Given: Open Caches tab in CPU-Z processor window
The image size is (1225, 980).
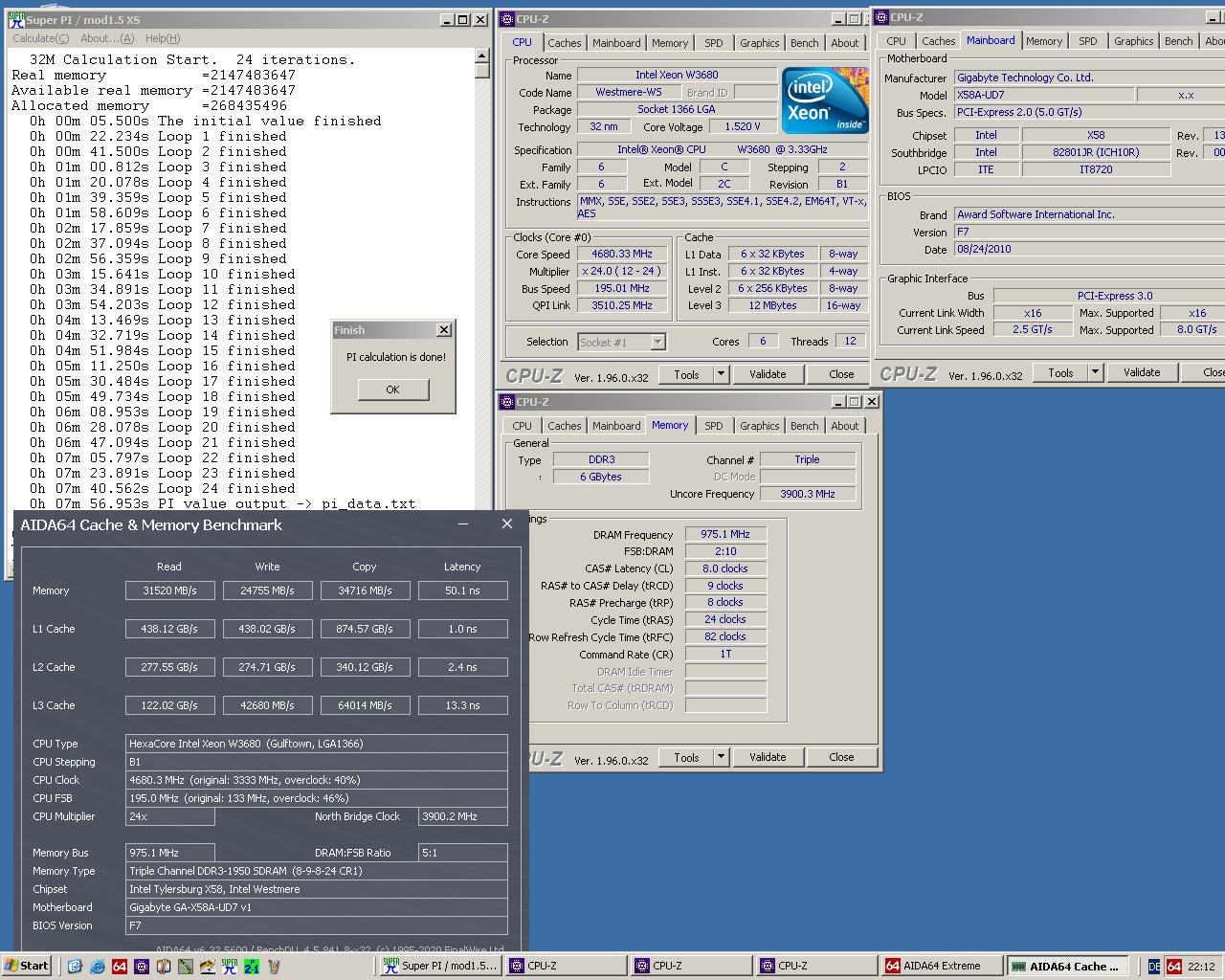Looking at the screenshot, I should [x=564, y=43].
